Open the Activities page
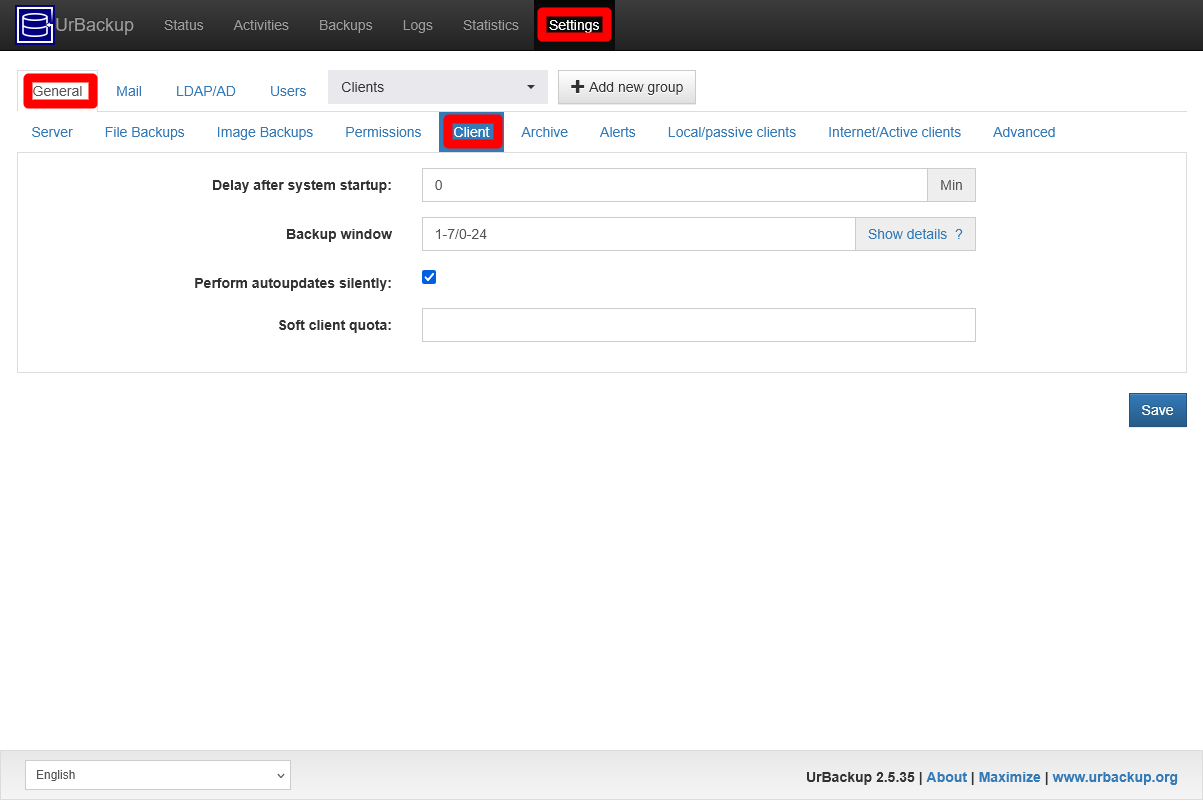 (260, 25)
